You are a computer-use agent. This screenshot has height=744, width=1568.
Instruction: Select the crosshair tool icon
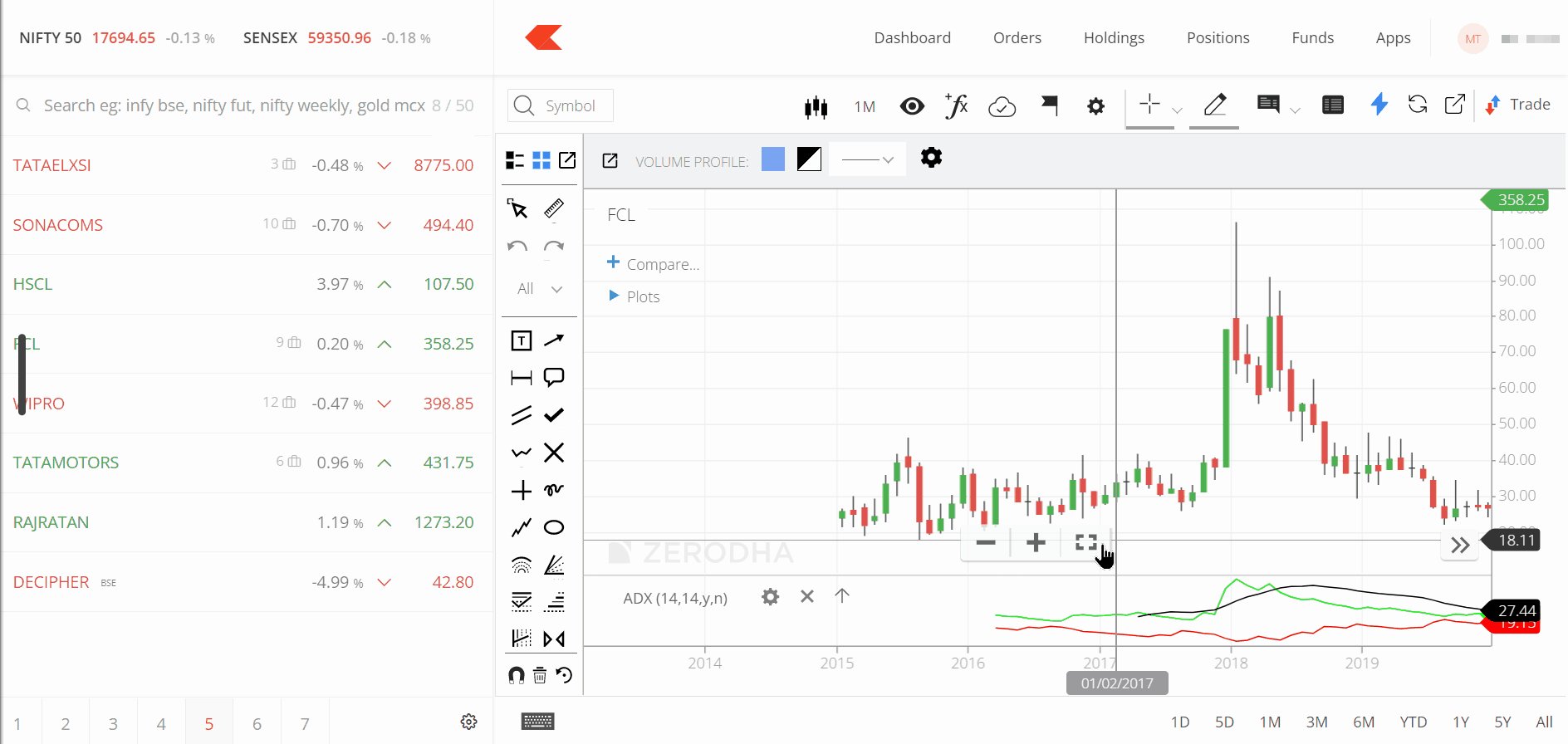click(1149, 104)
